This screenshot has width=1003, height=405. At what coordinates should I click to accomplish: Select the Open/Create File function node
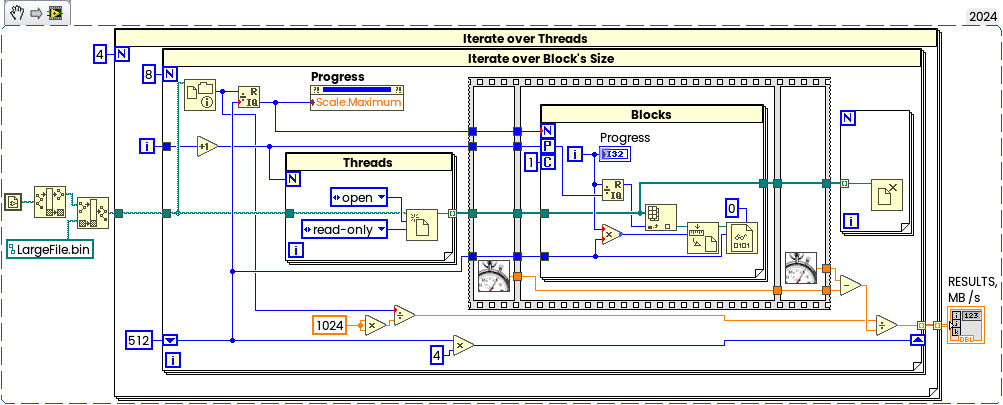point(422,225)
